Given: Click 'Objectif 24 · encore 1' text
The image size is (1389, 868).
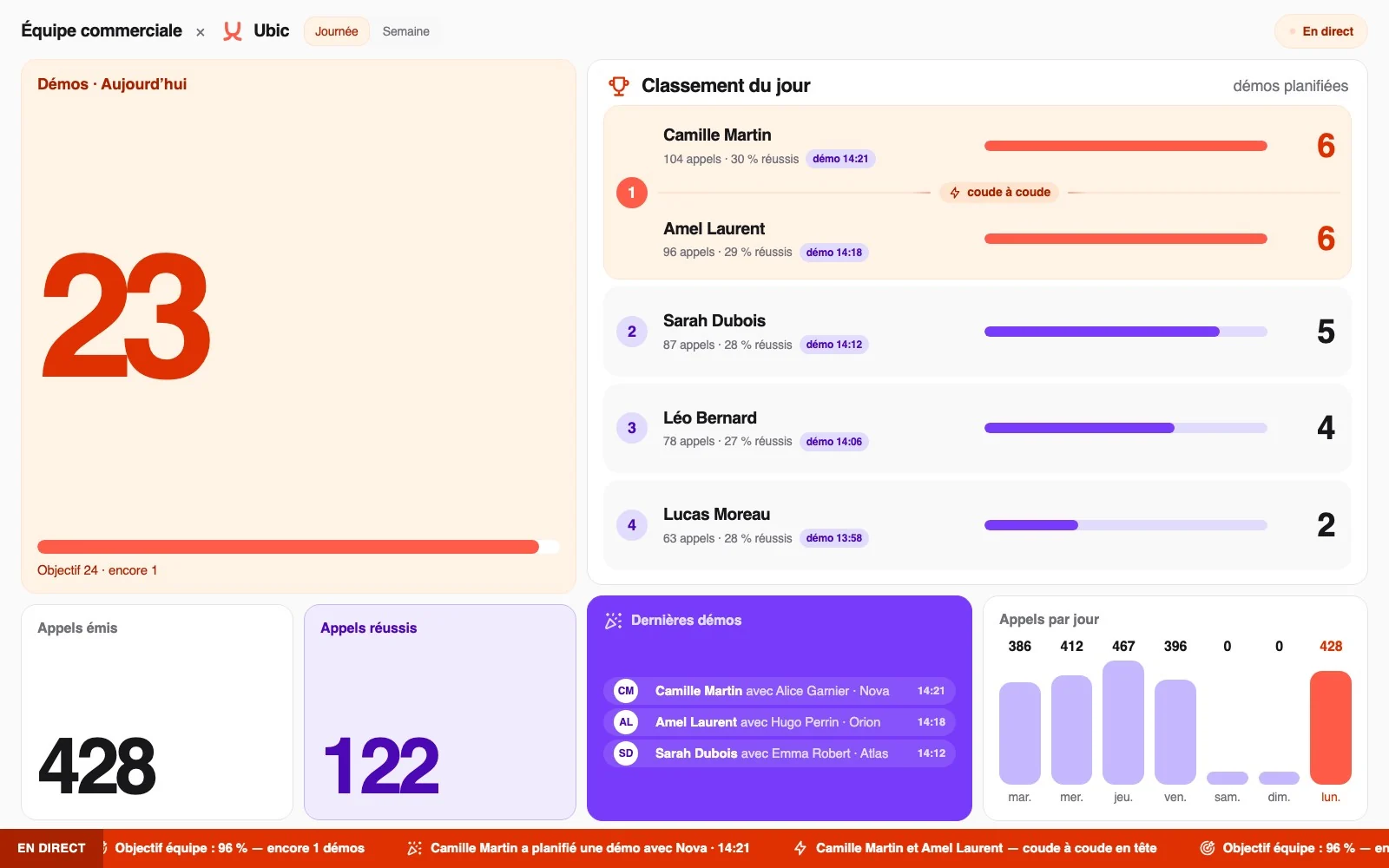Looking at the screenshot, I should pos(97,570).
